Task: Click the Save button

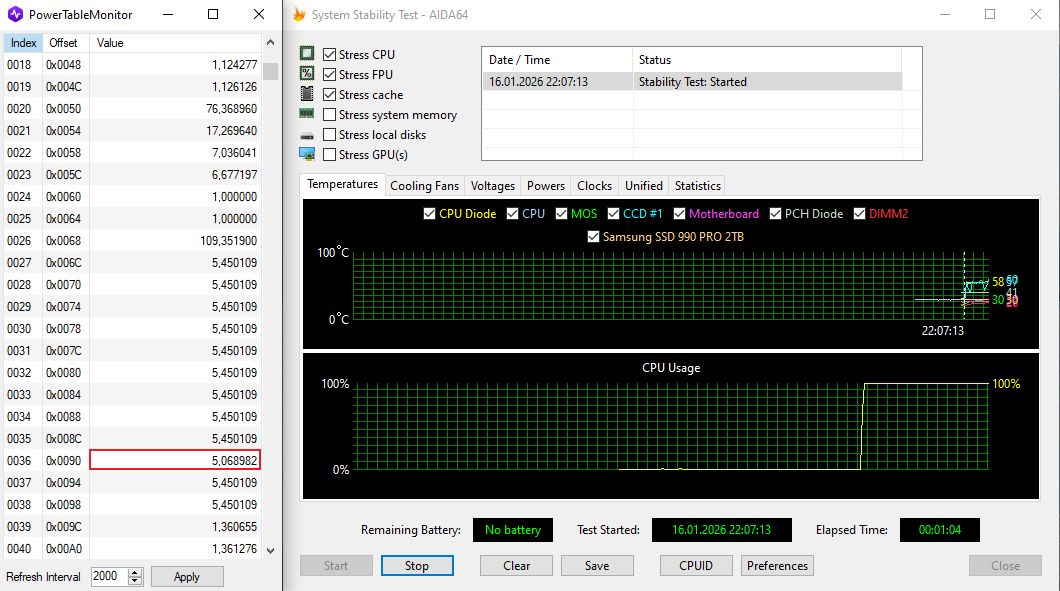Action: pyautogui.click(x=597, y=566)
